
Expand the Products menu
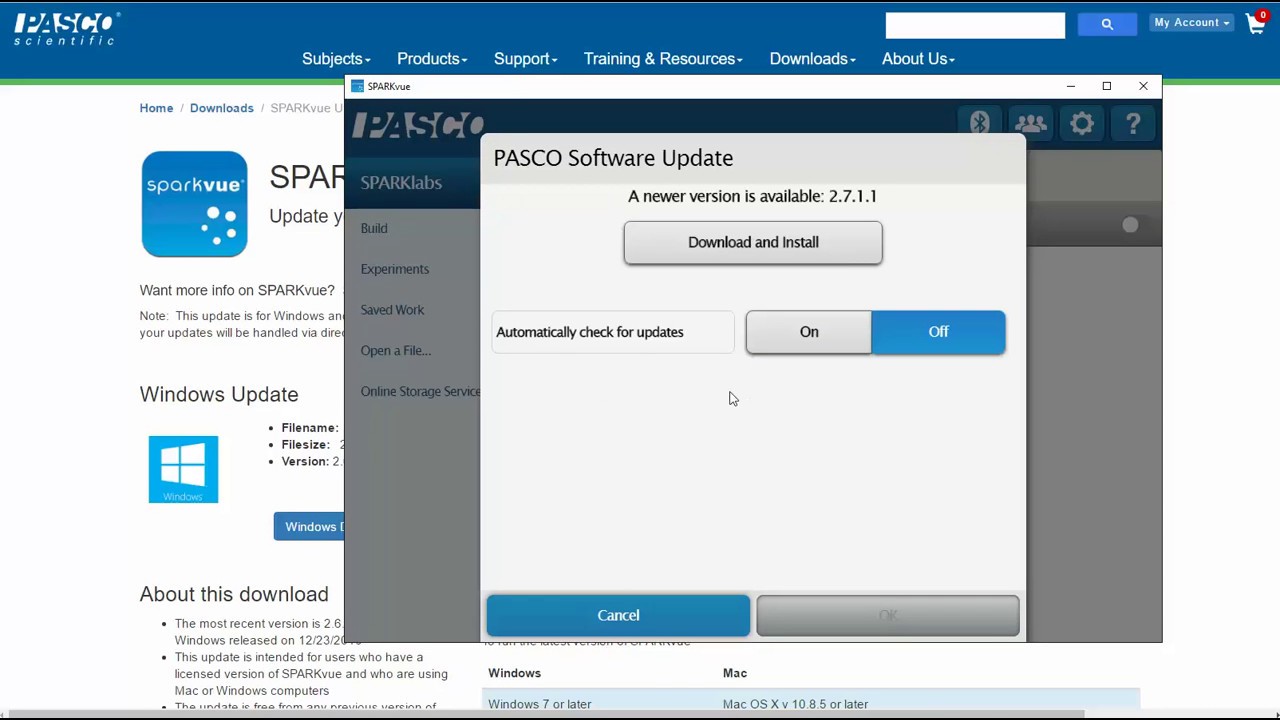pos(432,59)
